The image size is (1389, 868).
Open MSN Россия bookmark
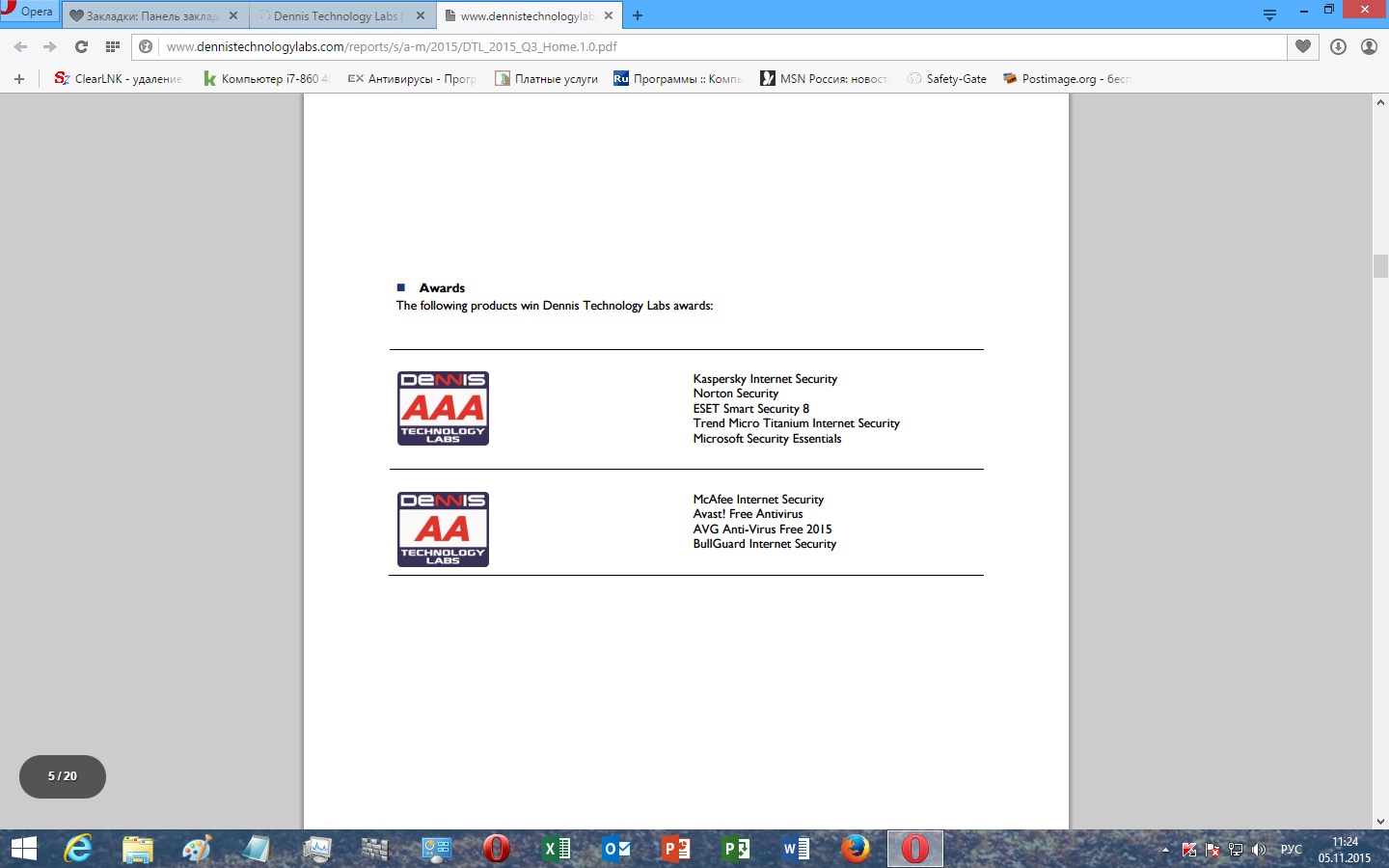click(825, 79)
